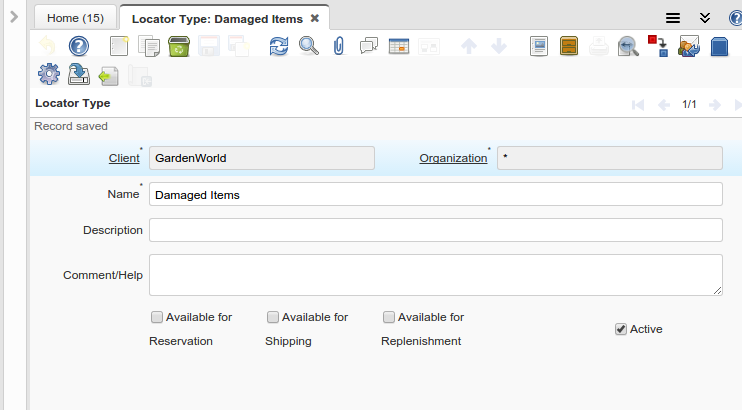This screenshot has height=410, width=742.
Task: Click the Help question mark toolbar icon
Action: click(x=79, y=46)
